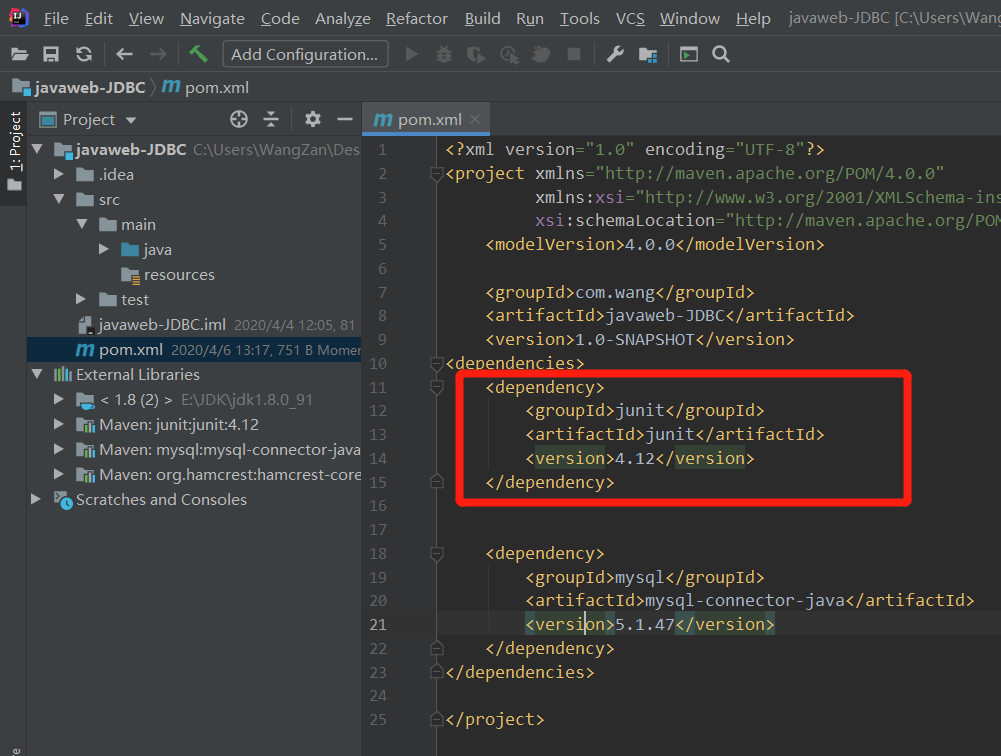Click the Save All icon
This screenshot has height=756, width=1001.
point(51,55)
